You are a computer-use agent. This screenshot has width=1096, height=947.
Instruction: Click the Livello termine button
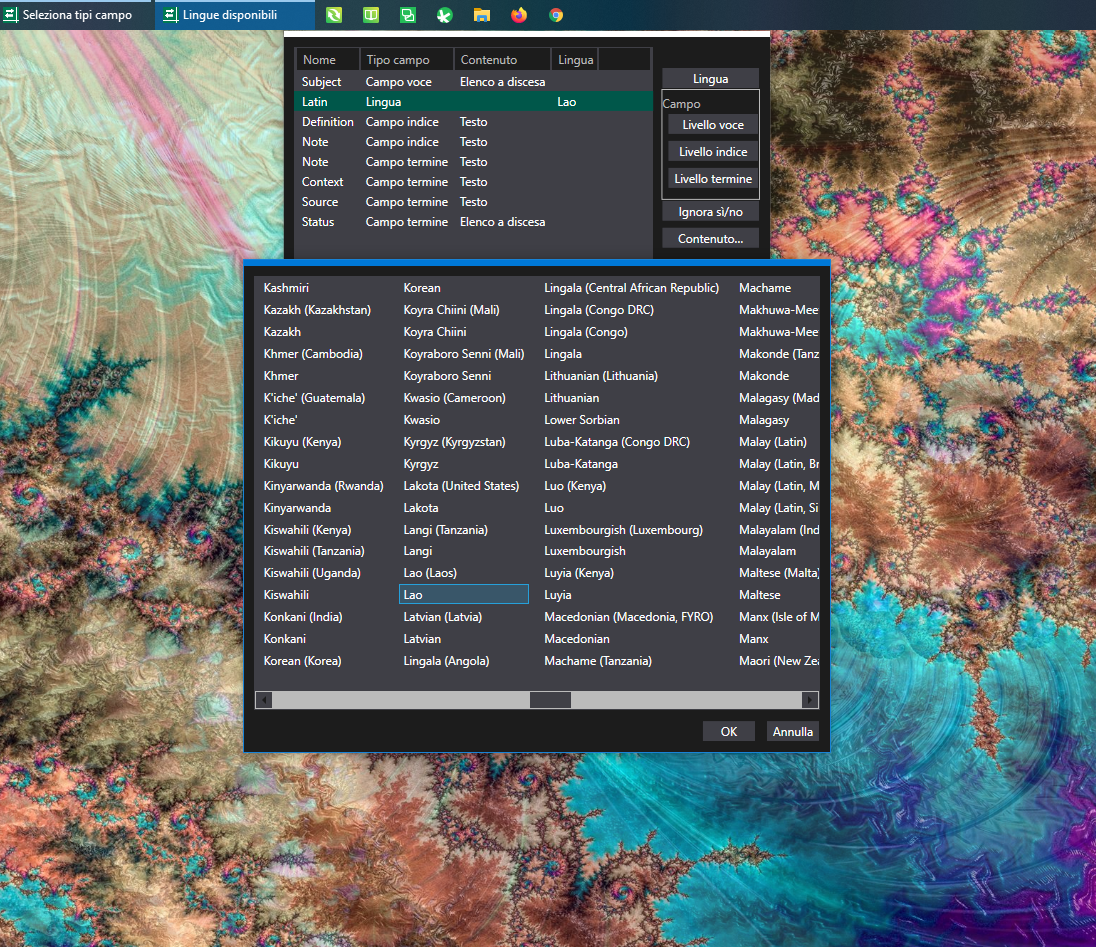point(713,179)
